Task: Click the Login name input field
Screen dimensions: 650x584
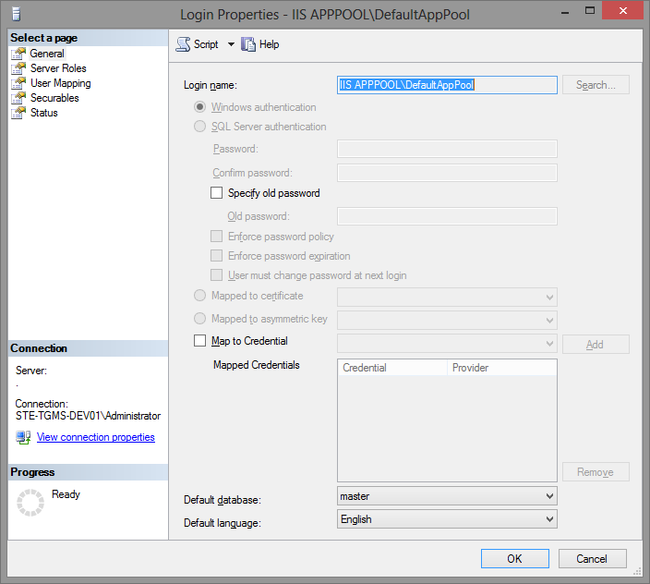Action: click(447, 85)
